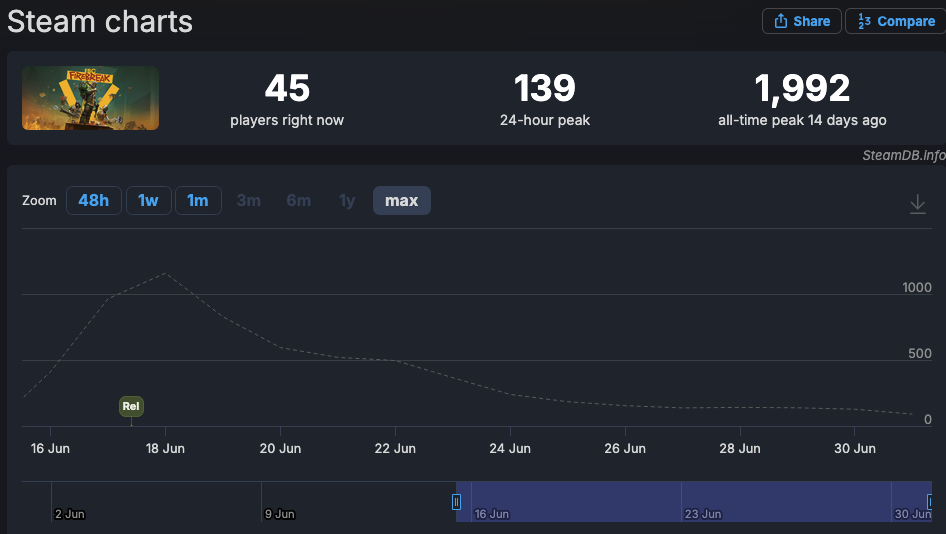Click the Rel release marker on chart

click(131, 406)
